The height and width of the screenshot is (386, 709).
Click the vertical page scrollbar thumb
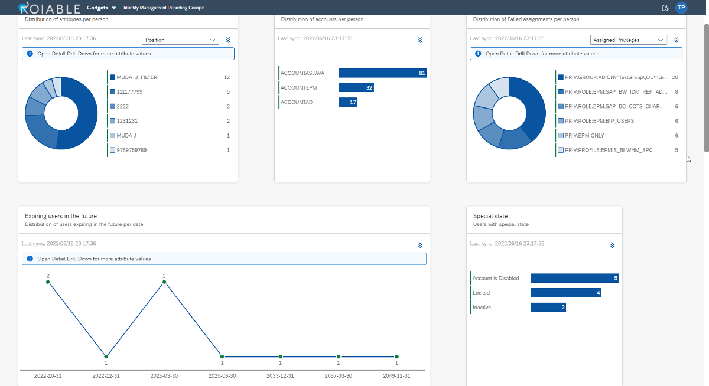pyautogui.click(x=706, y=88)
